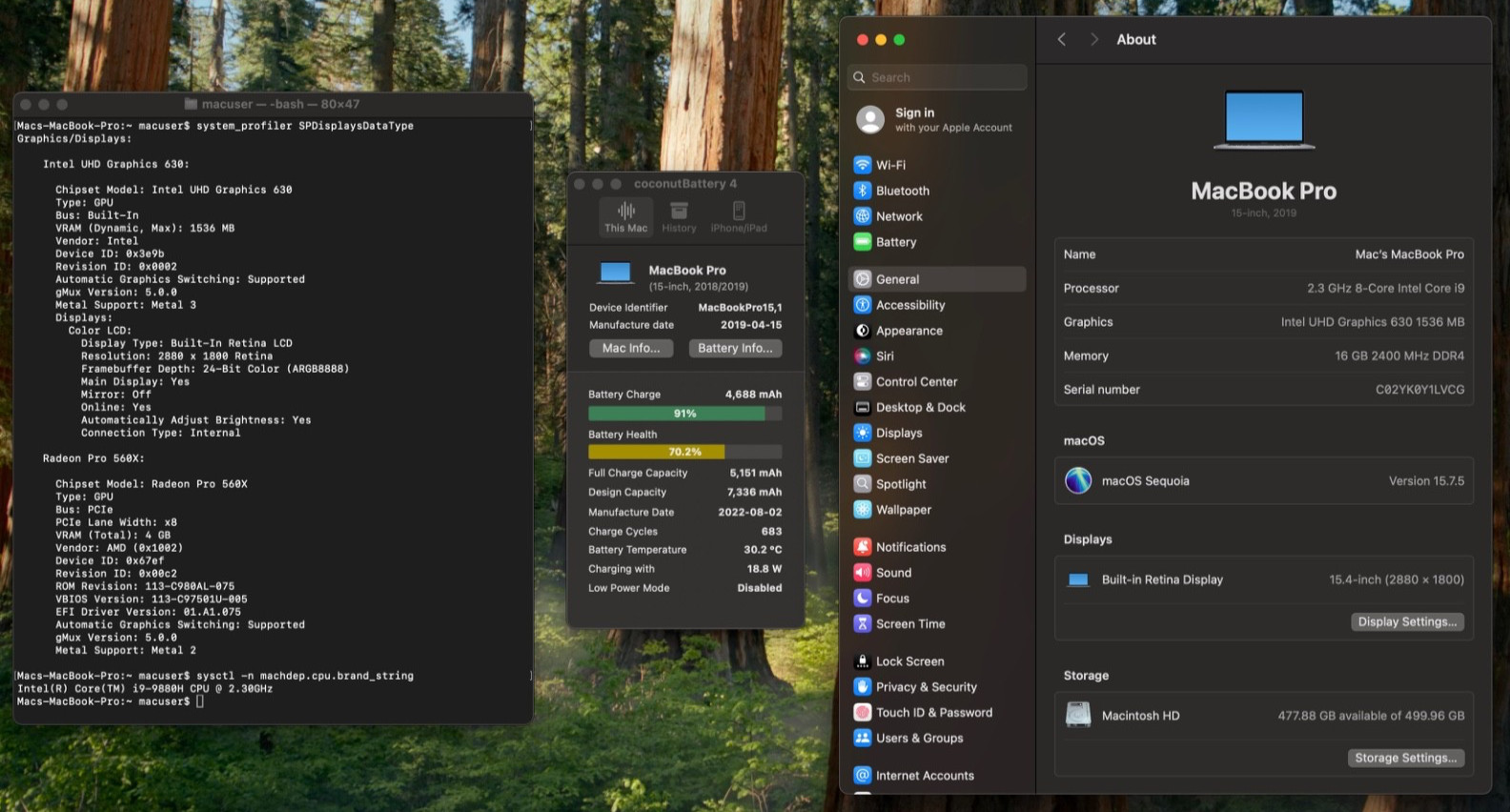Click the Mac Info... button
The height and width of the screenshot is (812, 1510).
point(631,349)
